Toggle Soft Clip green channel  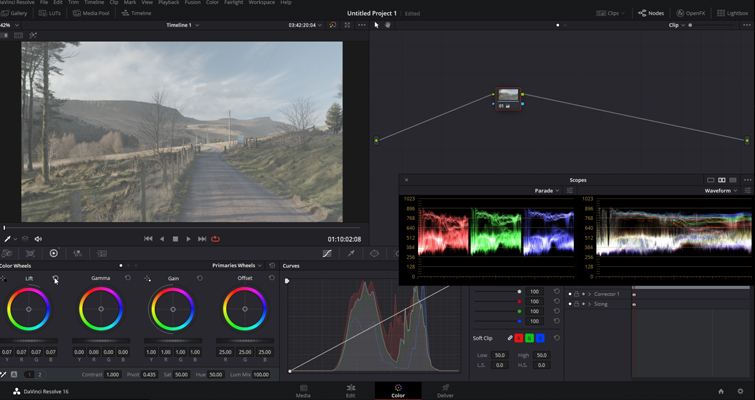[529, 338]
